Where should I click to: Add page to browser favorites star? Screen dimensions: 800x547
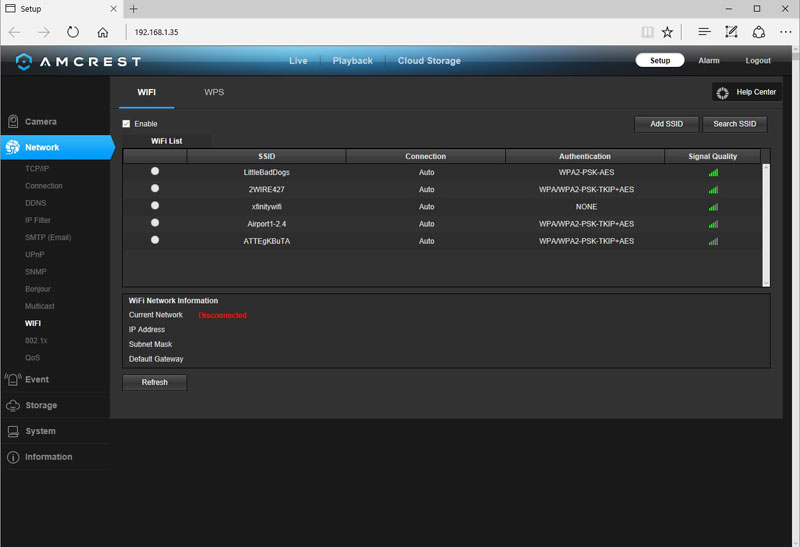click(667, 32)
